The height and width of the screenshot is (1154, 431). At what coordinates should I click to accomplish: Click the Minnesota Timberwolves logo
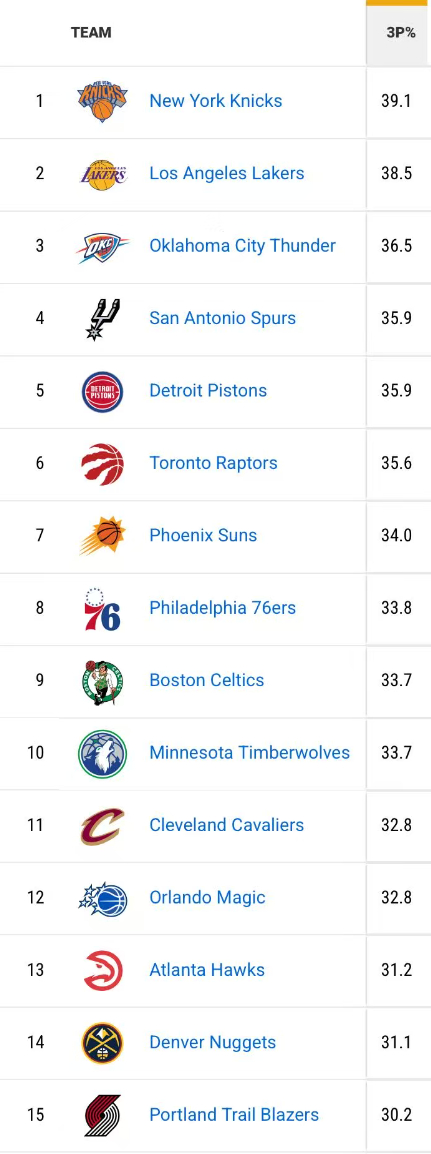(102, 754)
